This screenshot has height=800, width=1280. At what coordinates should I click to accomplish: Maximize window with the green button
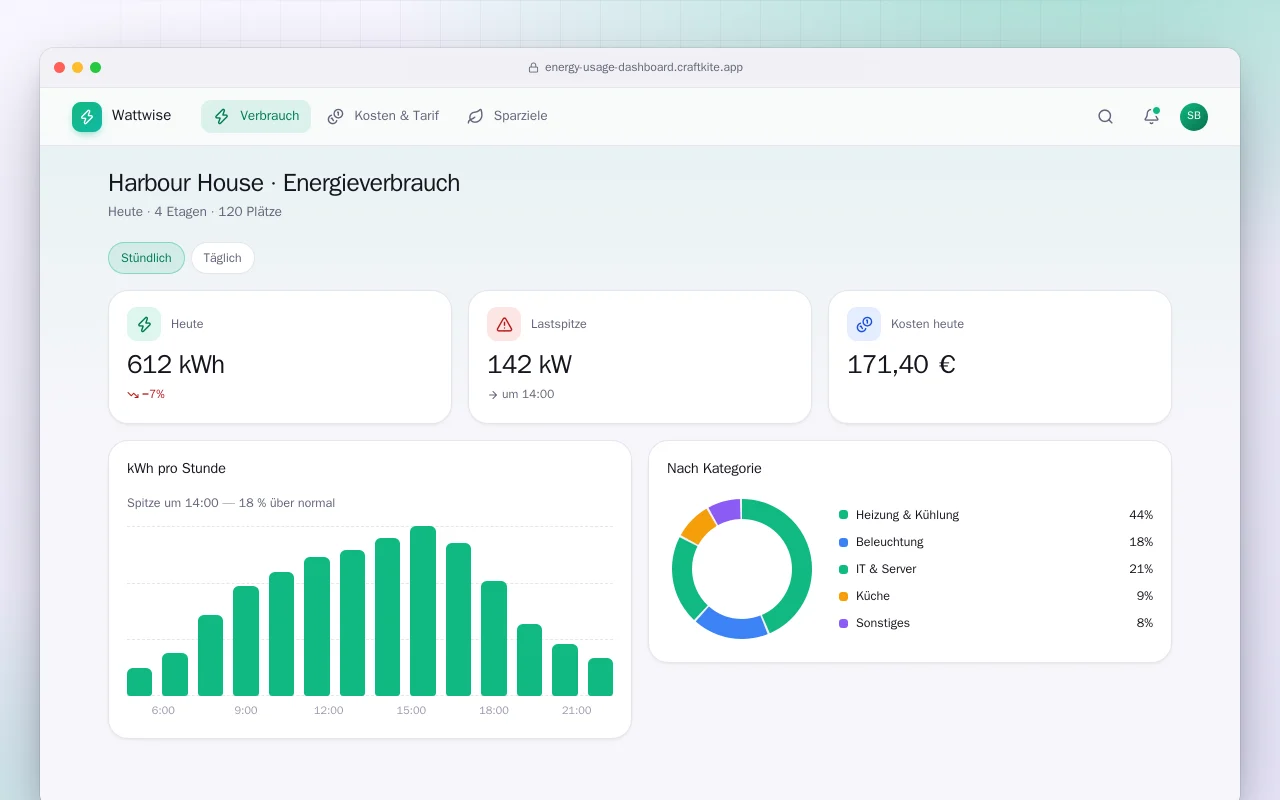click(96, 68)
